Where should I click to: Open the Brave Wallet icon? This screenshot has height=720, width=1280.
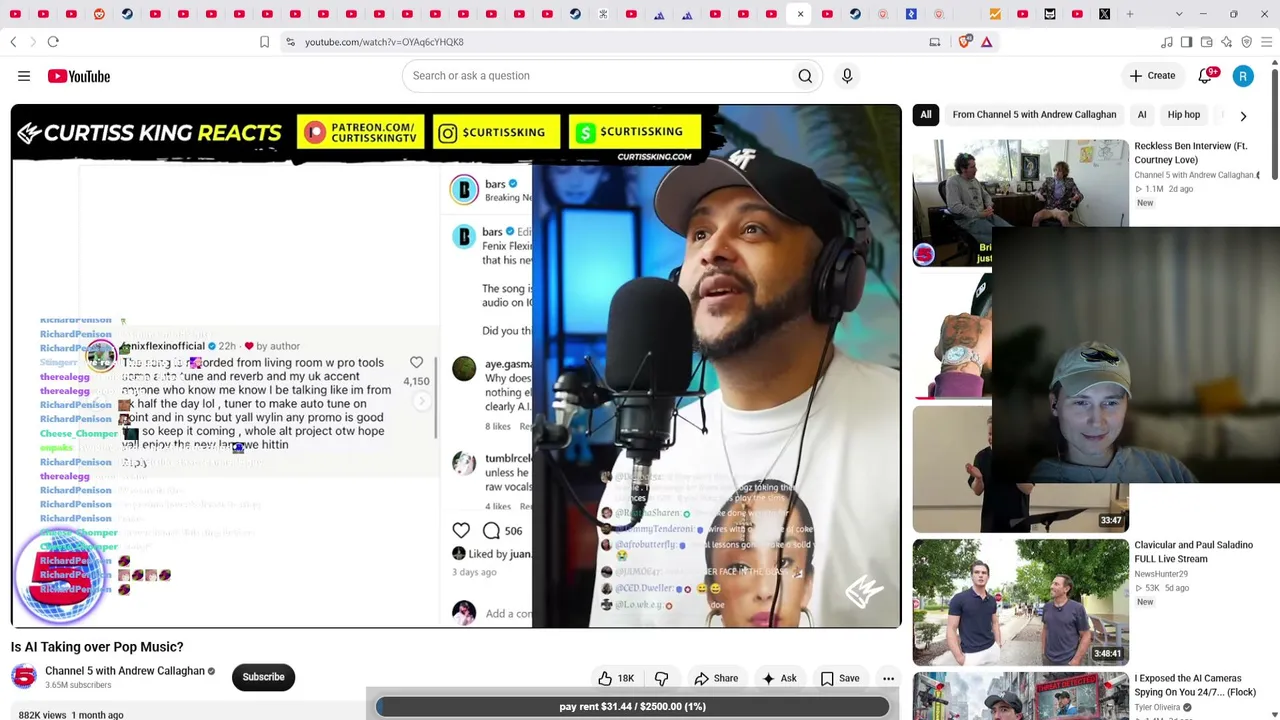(1206, 42)
